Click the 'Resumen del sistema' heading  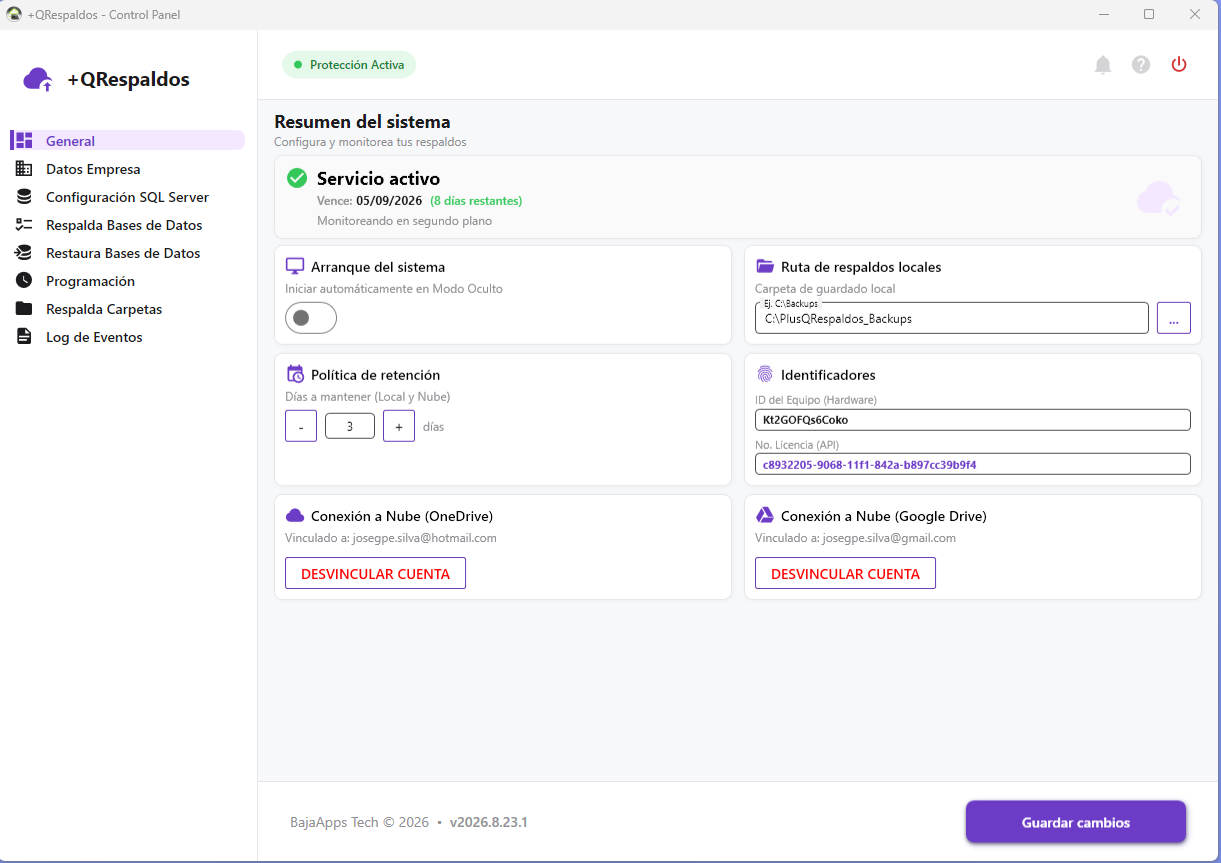coord(362,122)
